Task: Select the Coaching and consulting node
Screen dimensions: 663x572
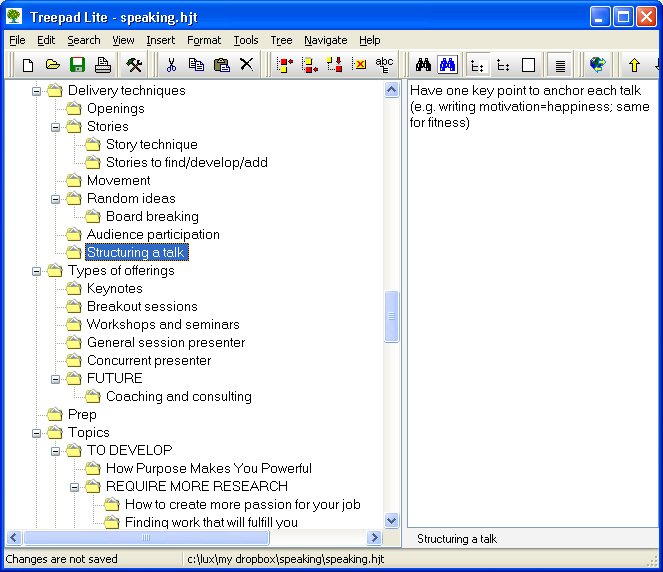Action: 178,397
